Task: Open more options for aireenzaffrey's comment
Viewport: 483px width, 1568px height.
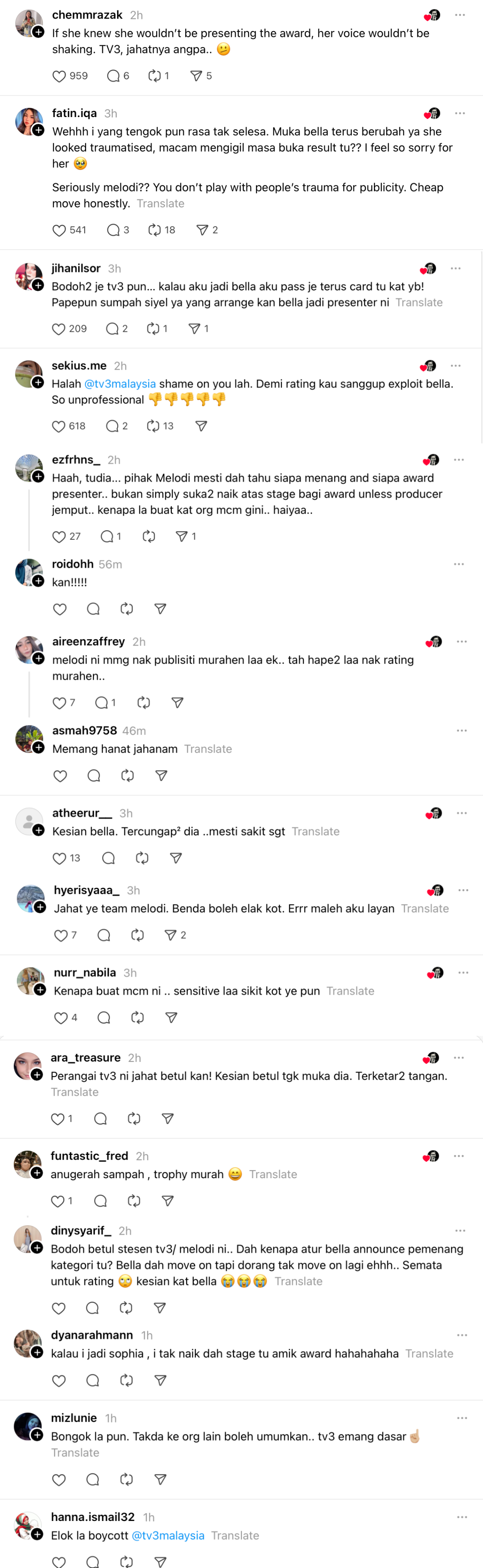Action: tap(462, 642)
